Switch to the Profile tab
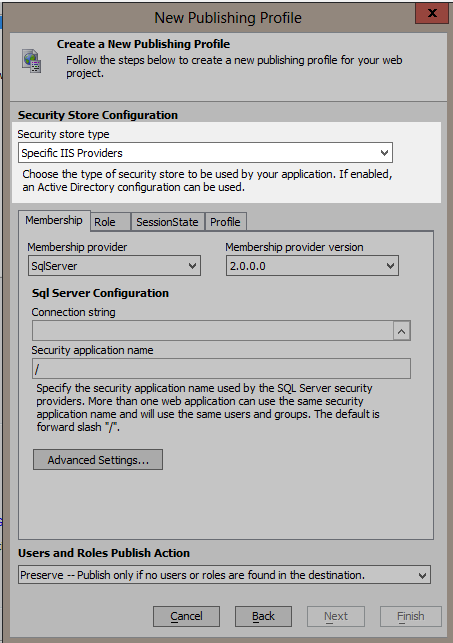The height and width of the screenshot is (643, 453). click(x=225, y=222)
